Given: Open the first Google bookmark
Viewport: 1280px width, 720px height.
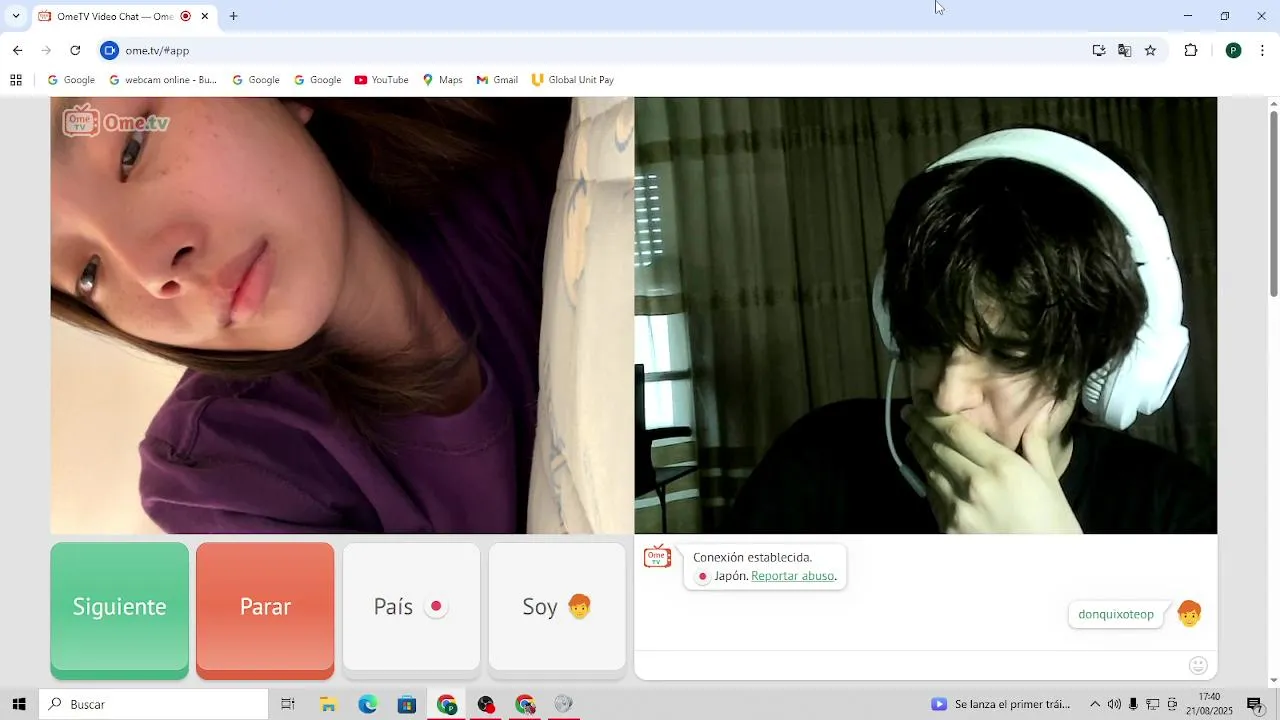Looking at the screenshot, I should tap(71, 80).
